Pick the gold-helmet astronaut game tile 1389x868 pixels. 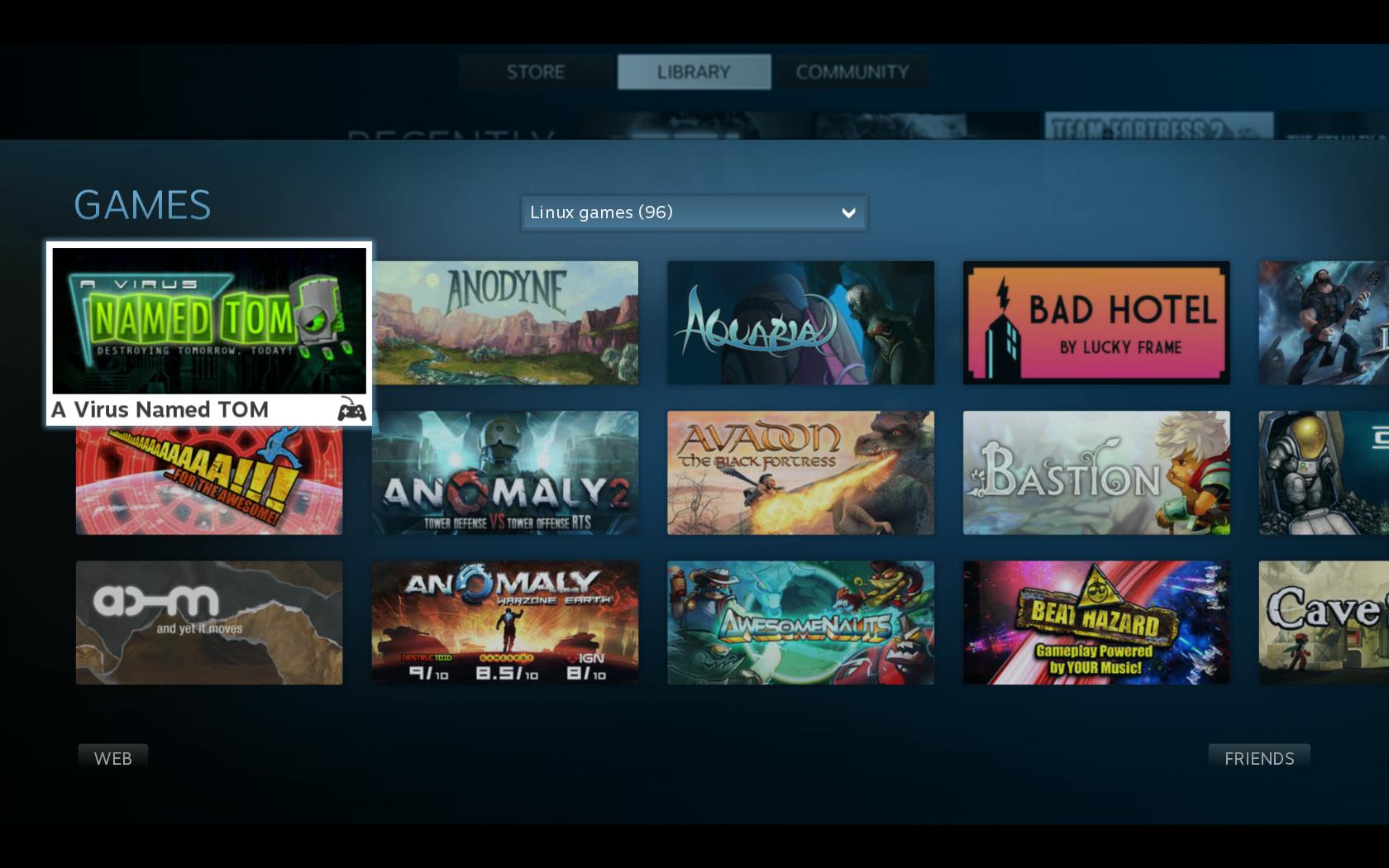(x=1324, y=473)
